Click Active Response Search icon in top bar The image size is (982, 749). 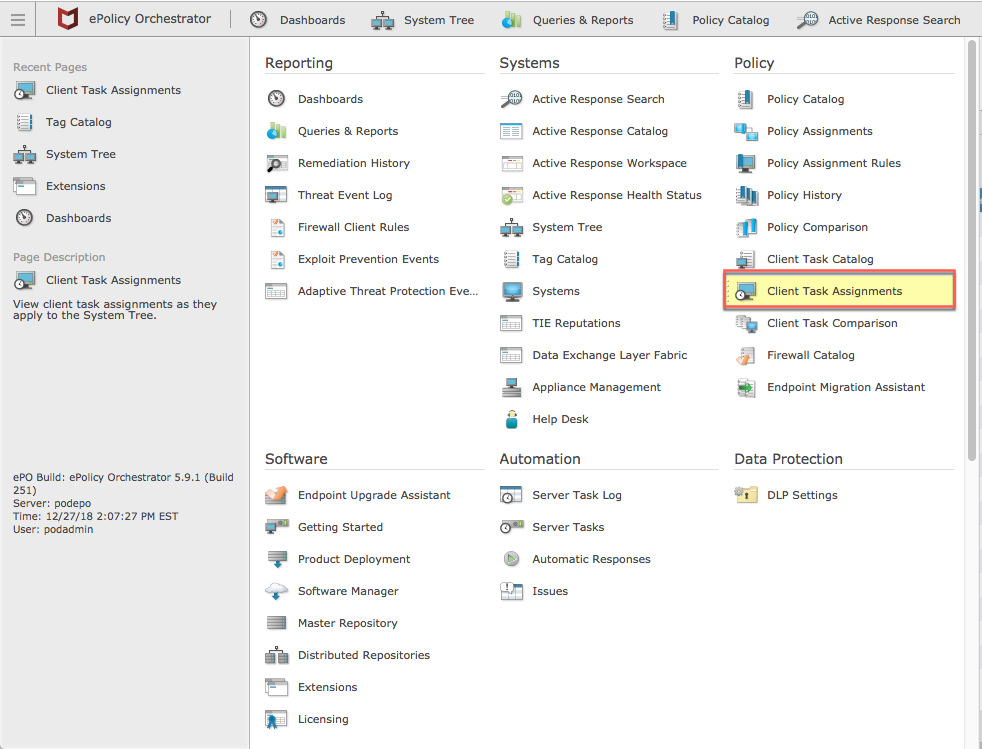(807, 20)
